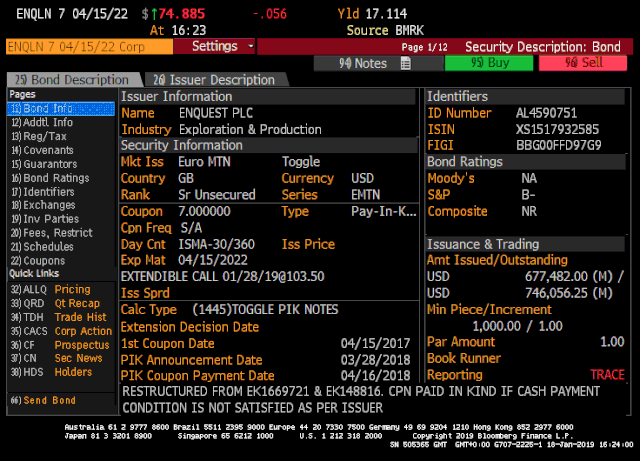Open CF Prospectus quick link

(x=60, y=345)
